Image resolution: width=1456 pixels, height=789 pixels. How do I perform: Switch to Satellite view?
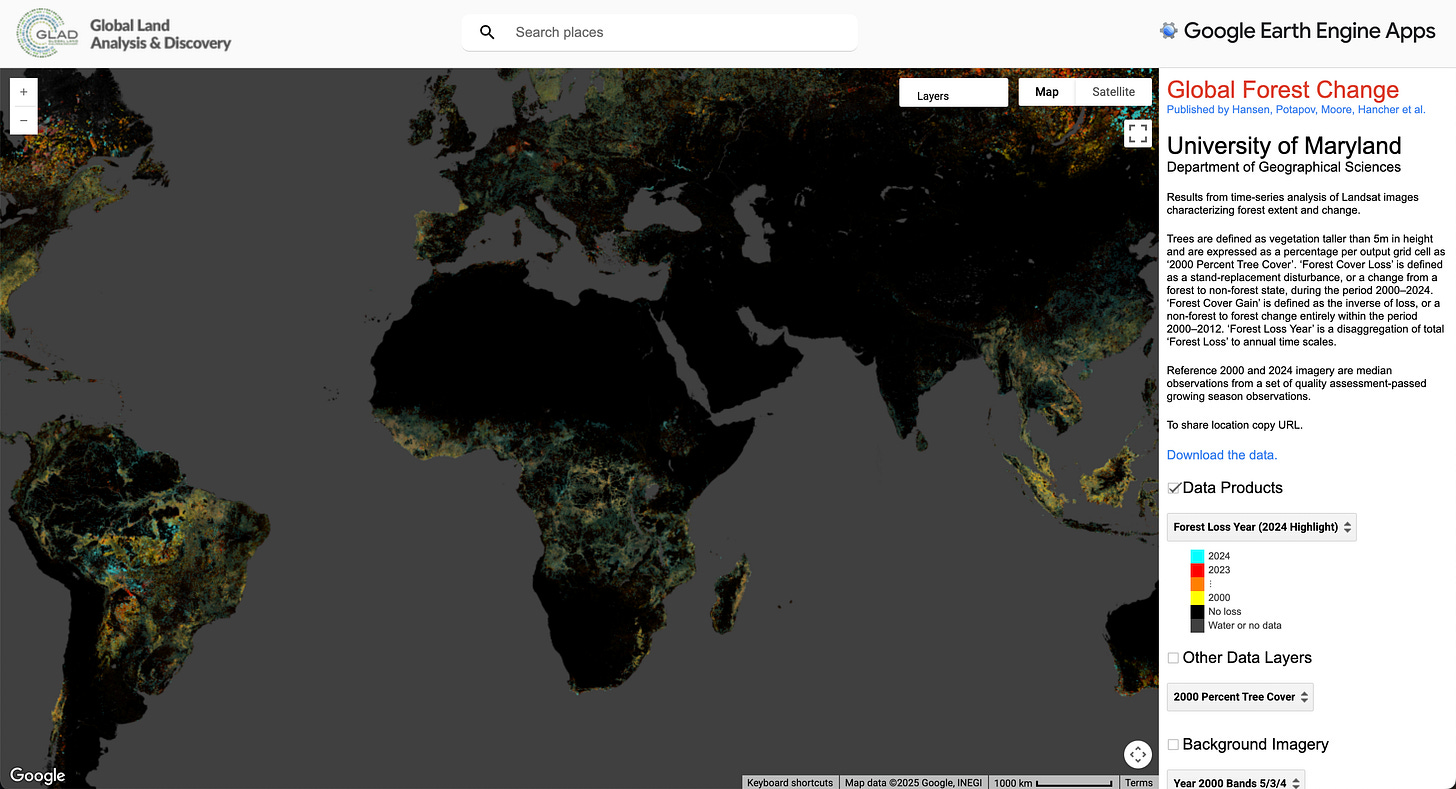coord(1113,92)
